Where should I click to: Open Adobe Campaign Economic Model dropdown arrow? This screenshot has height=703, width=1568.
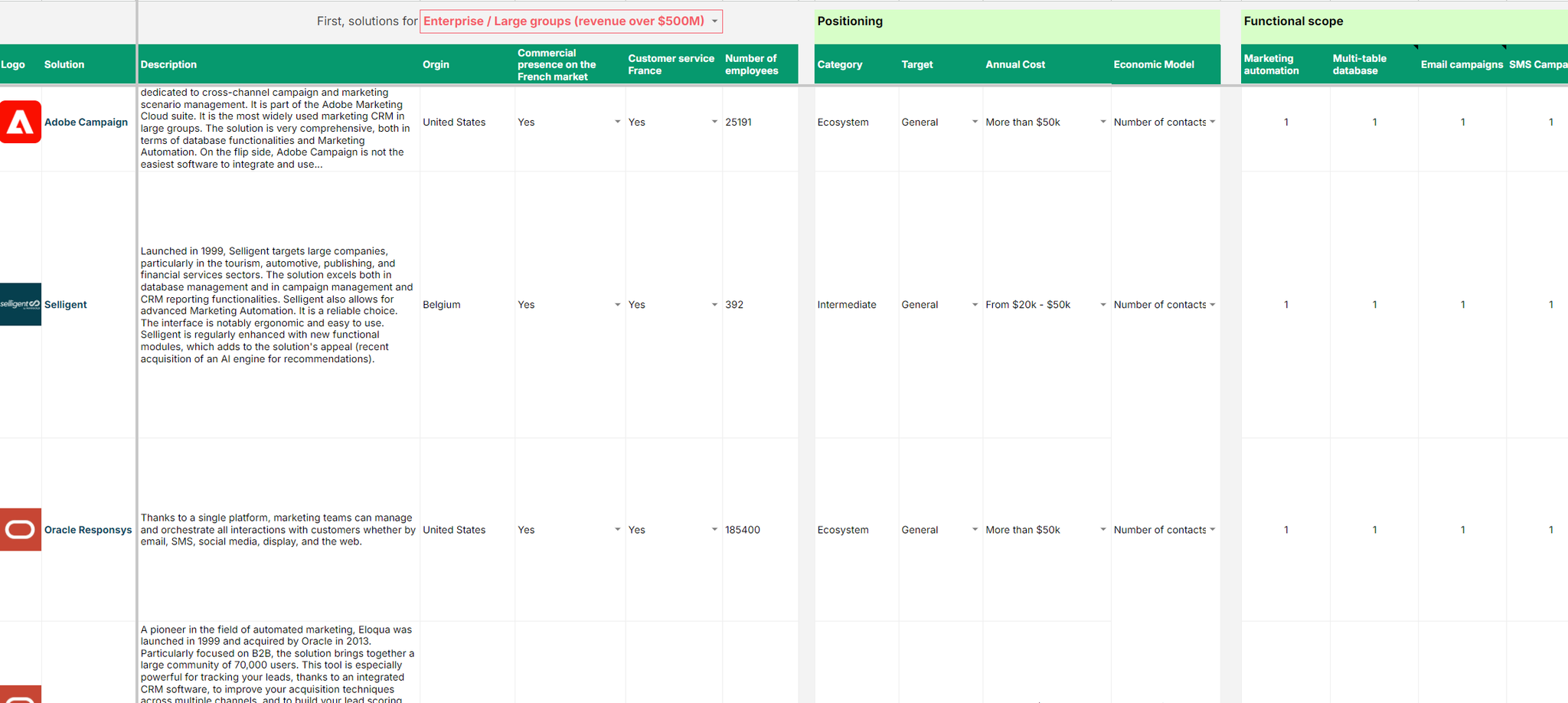[x=1212, y=122]
